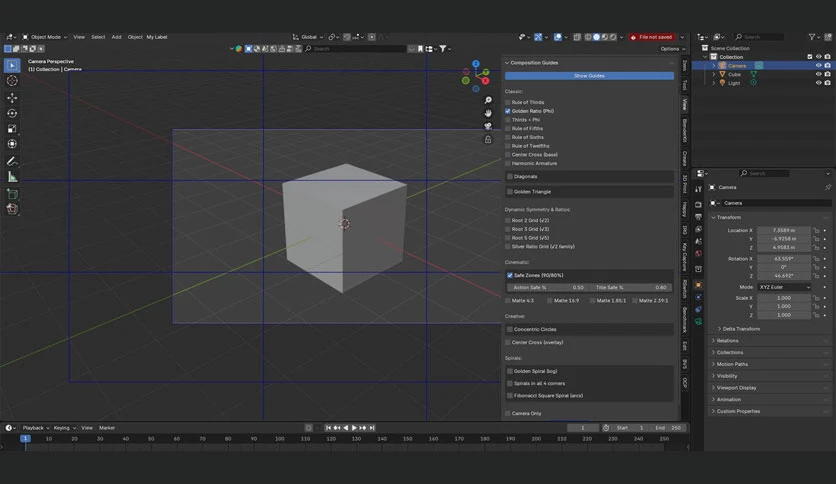The image size is (836, 484).
Task: Select the Cursor tool
Action: coord(12,81)
